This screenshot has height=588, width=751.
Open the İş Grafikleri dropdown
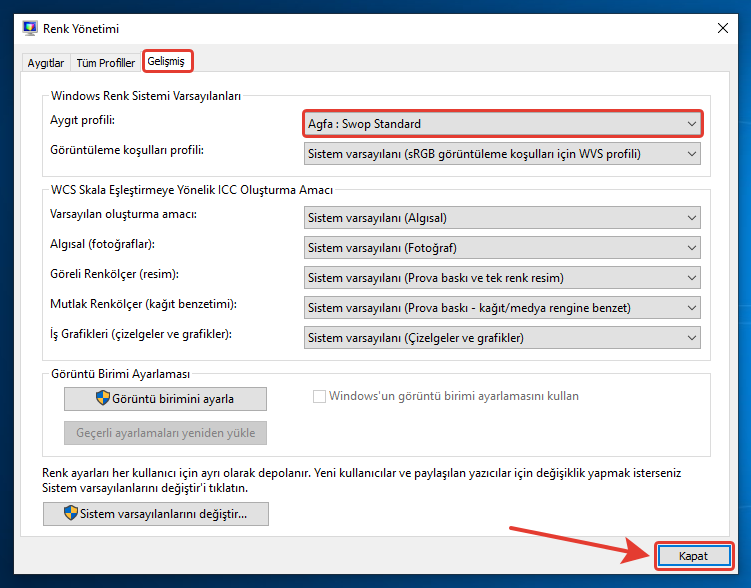pyautogui.click(x=501, y=337)
